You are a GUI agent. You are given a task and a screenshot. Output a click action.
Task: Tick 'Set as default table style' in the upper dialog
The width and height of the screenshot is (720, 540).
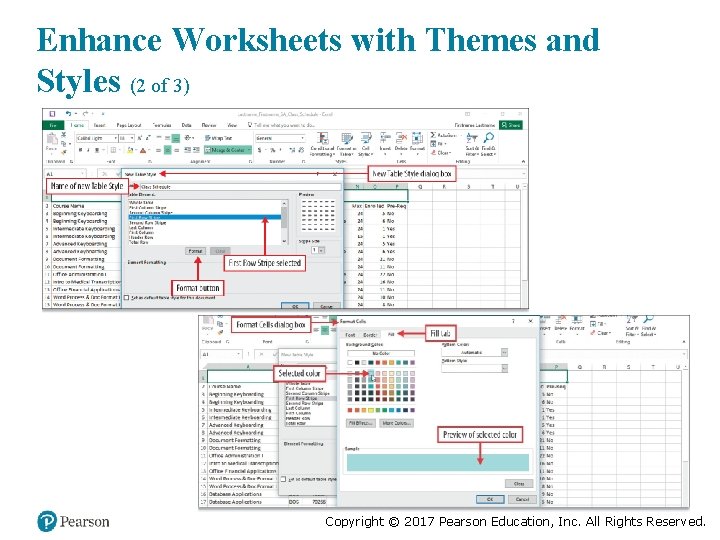click(x=127, y=298)
